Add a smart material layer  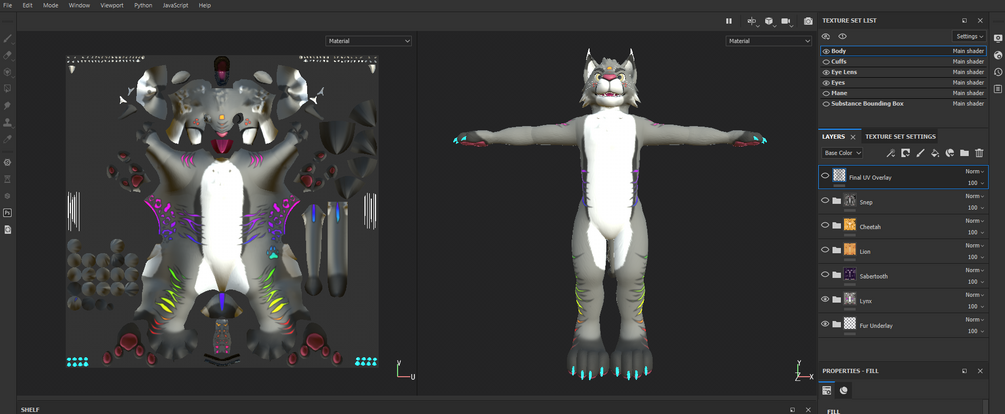pyautogui.click(x=950, y=153)
